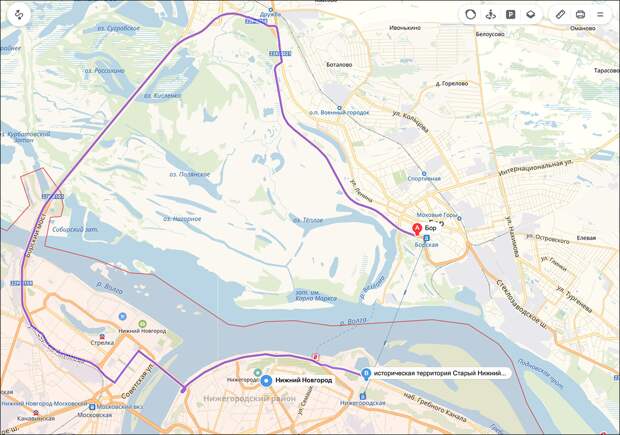
Task: Click the Стрелка station name label
Action: [102, 343]
